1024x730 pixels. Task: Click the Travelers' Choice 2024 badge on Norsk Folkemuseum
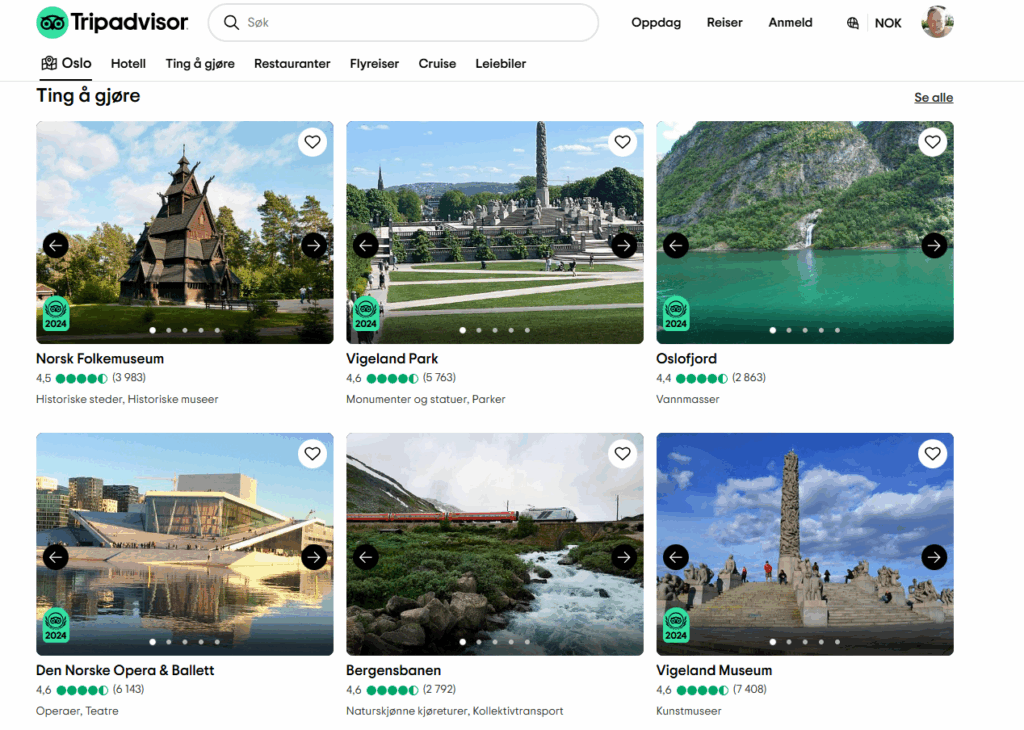click(56, 314)
